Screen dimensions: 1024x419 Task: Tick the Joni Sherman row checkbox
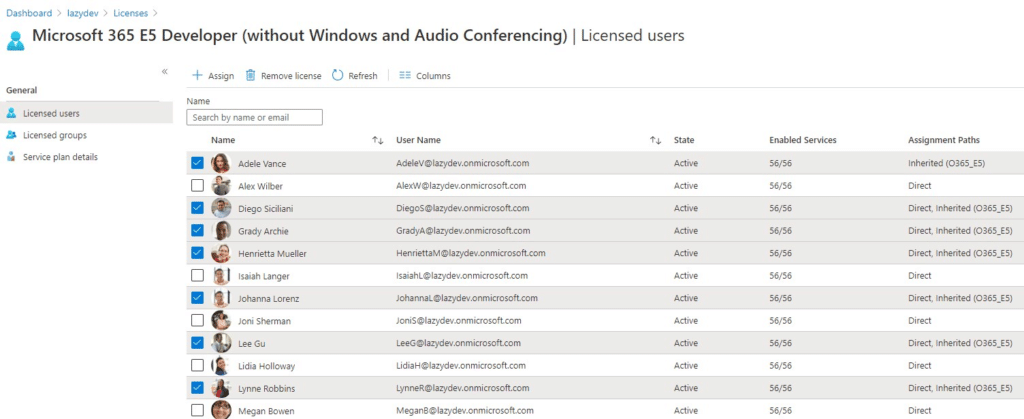click(197, 320)
